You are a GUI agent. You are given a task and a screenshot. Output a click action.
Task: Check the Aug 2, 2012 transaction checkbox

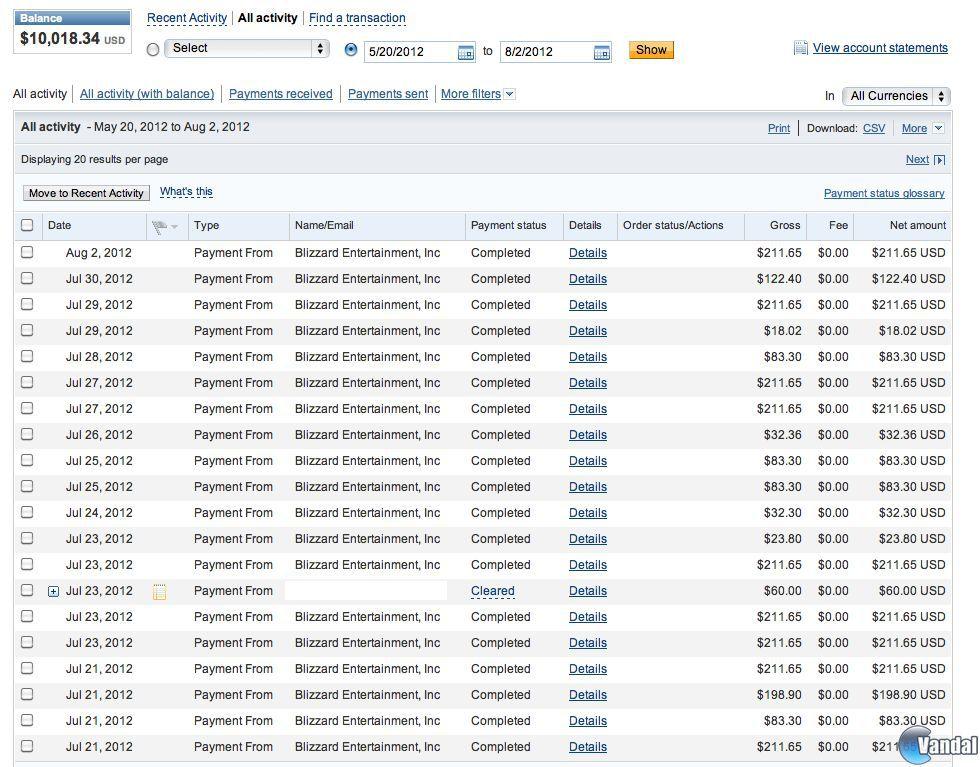click(x=27, y=252)
